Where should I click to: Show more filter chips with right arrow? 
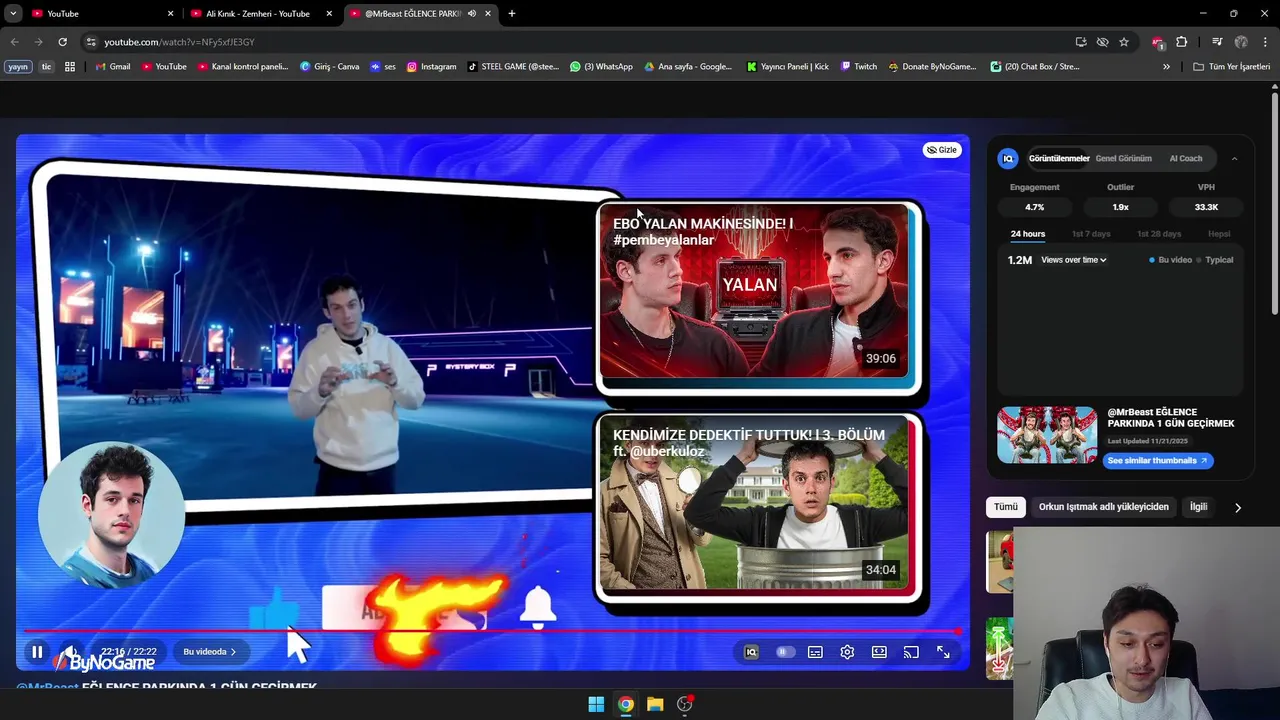coord(1237,508)
